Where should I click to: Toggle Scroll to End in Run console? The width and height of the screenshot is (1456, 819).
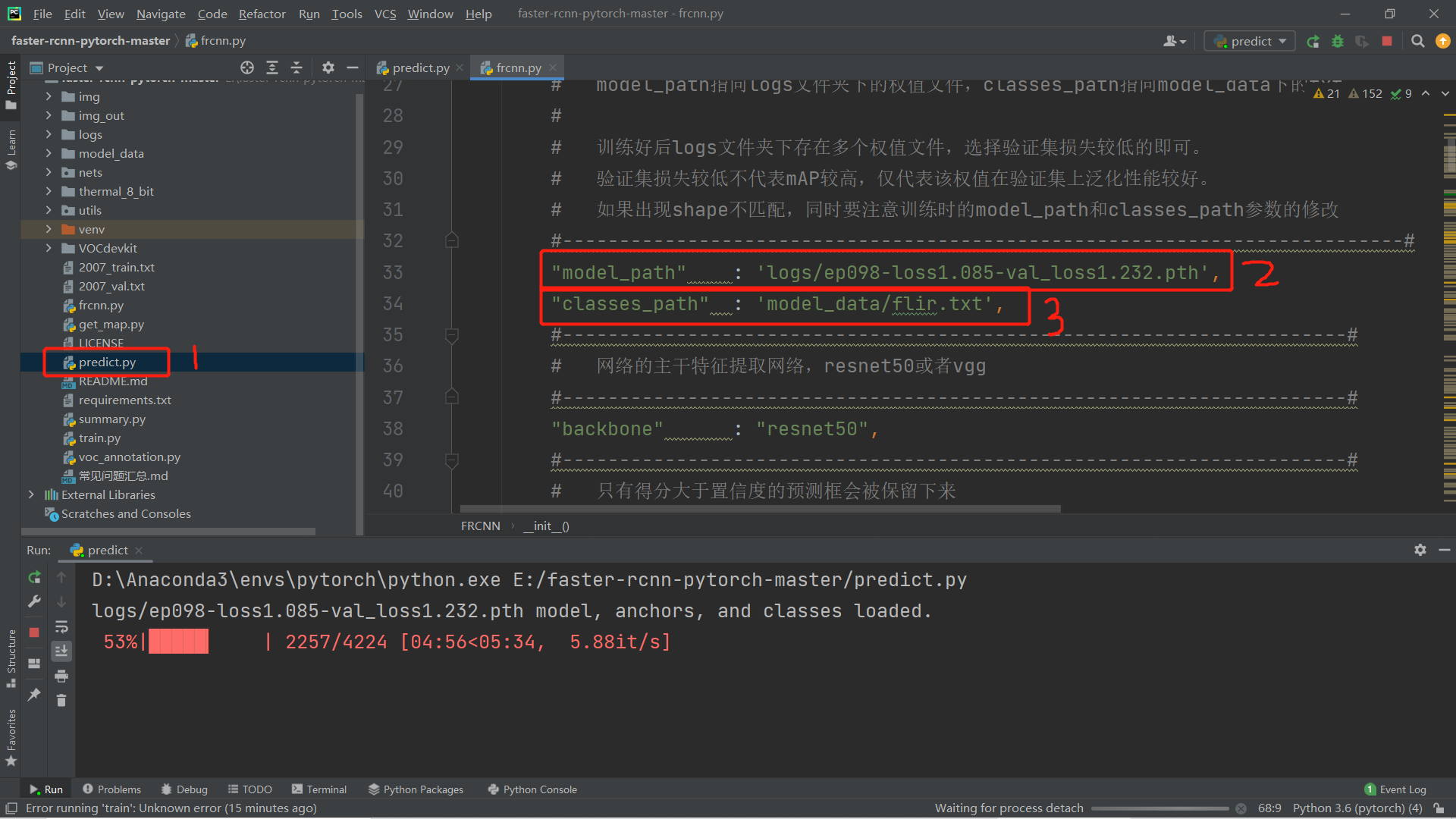click(61, 651)
